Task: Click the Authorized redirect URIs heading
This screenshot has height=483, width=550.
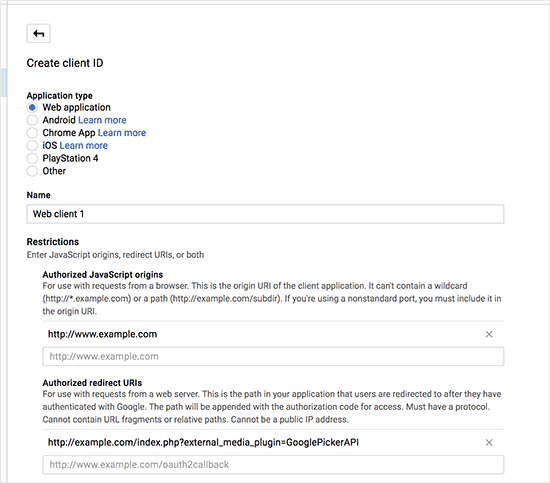Action: tap(92, 383)
